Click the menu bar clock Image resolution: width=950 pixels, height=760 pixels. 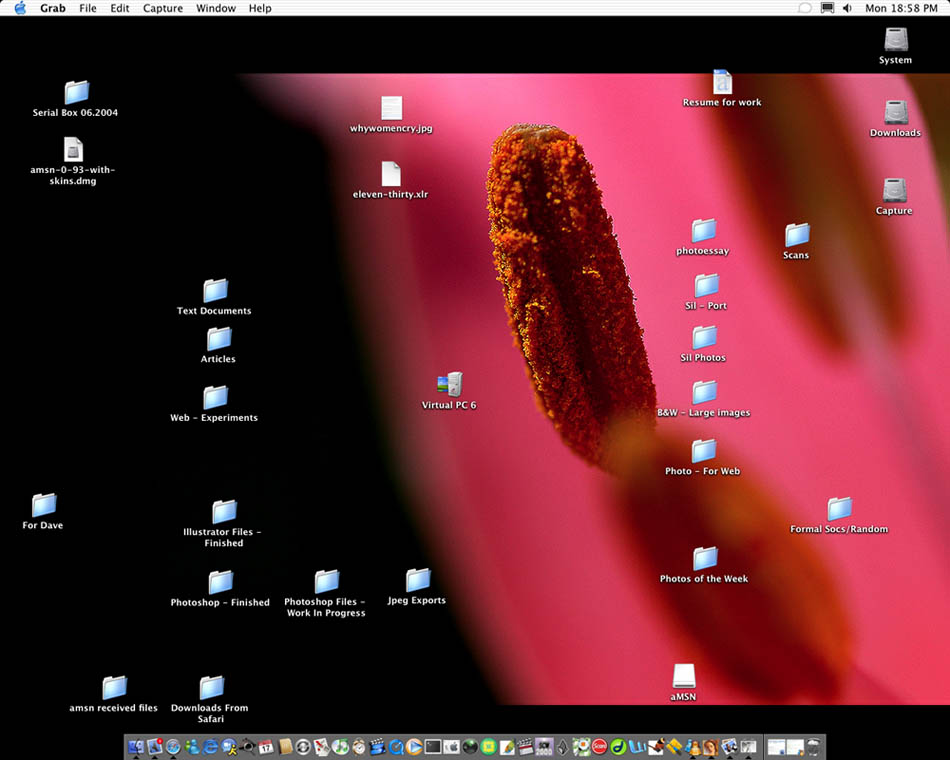[901, 8]
